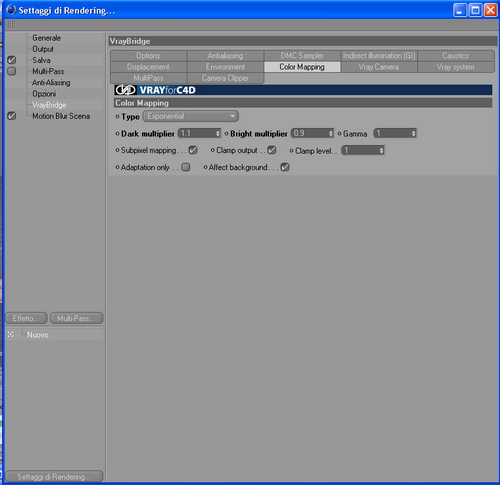Select Salva in the settings list
Image resolution: width=500 pixels, height=485 pixels.
(x=41, y=60)
